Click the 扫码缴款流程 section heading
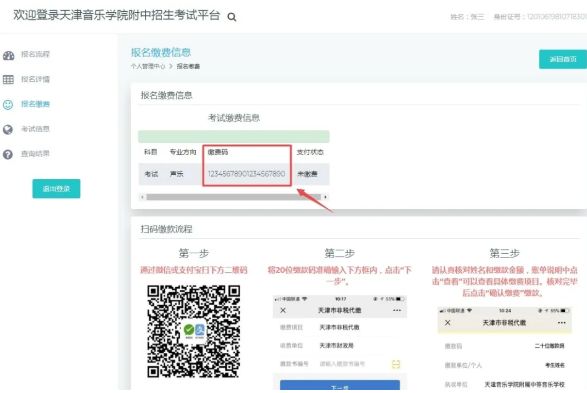 pos(166,229)
